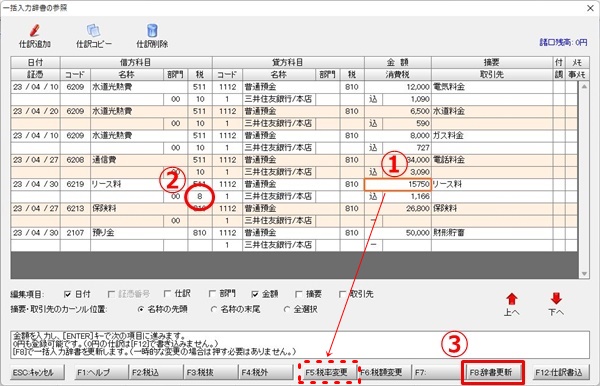
Task: Click debit code 6208 cell
Action: point(75,160)
